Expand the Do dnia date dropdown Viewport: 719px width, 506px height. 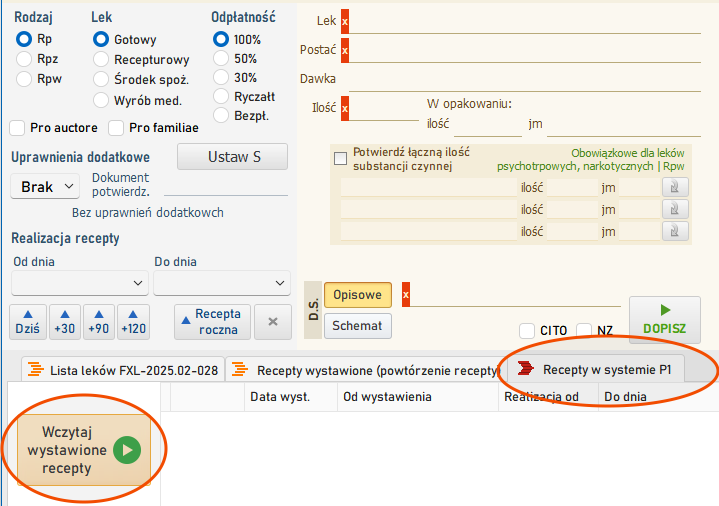[222, 283]
